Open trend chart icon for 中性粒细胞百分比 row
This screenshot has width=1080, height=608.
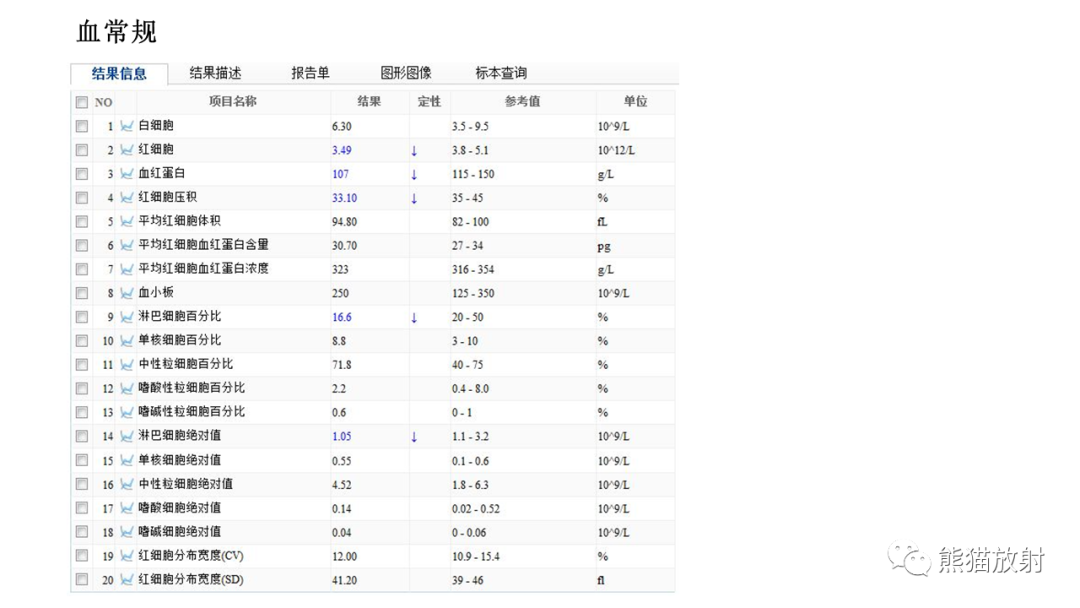[127, 364]
